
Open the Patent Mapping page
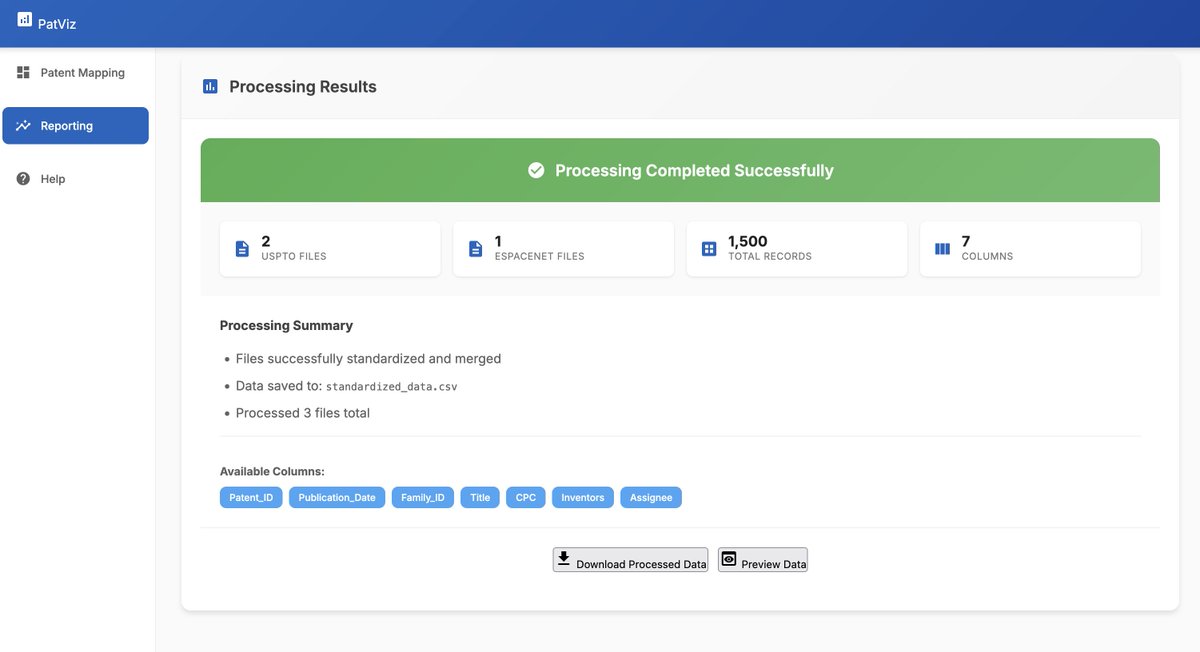75,73
